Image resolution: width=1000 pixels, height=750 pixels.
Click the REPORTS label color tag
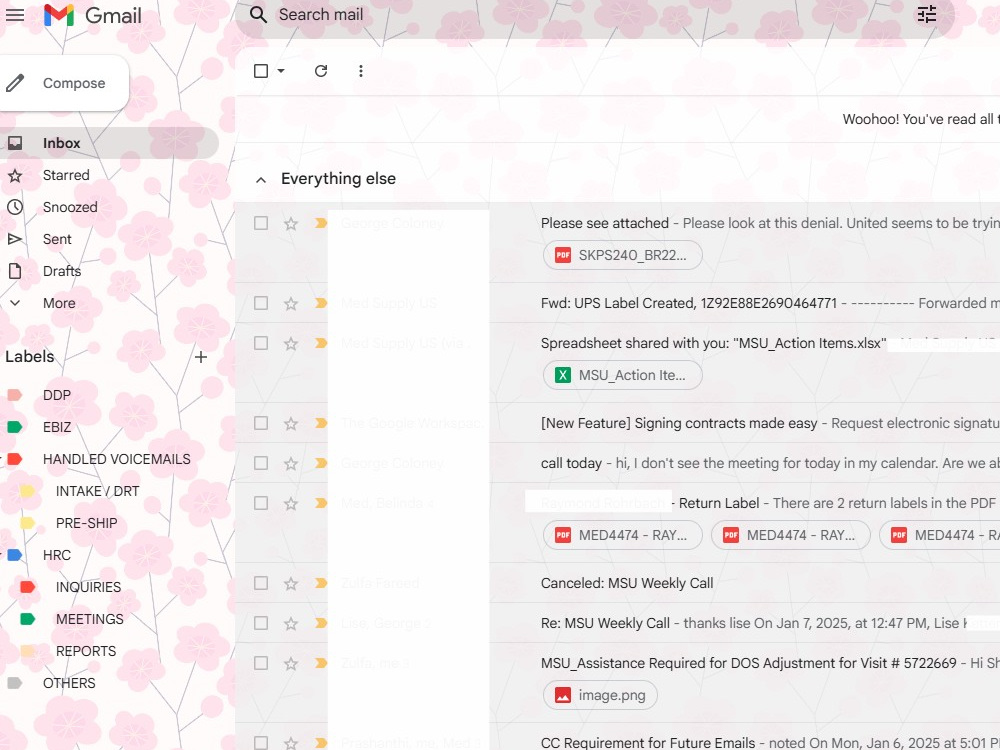[x=27, y=651]
